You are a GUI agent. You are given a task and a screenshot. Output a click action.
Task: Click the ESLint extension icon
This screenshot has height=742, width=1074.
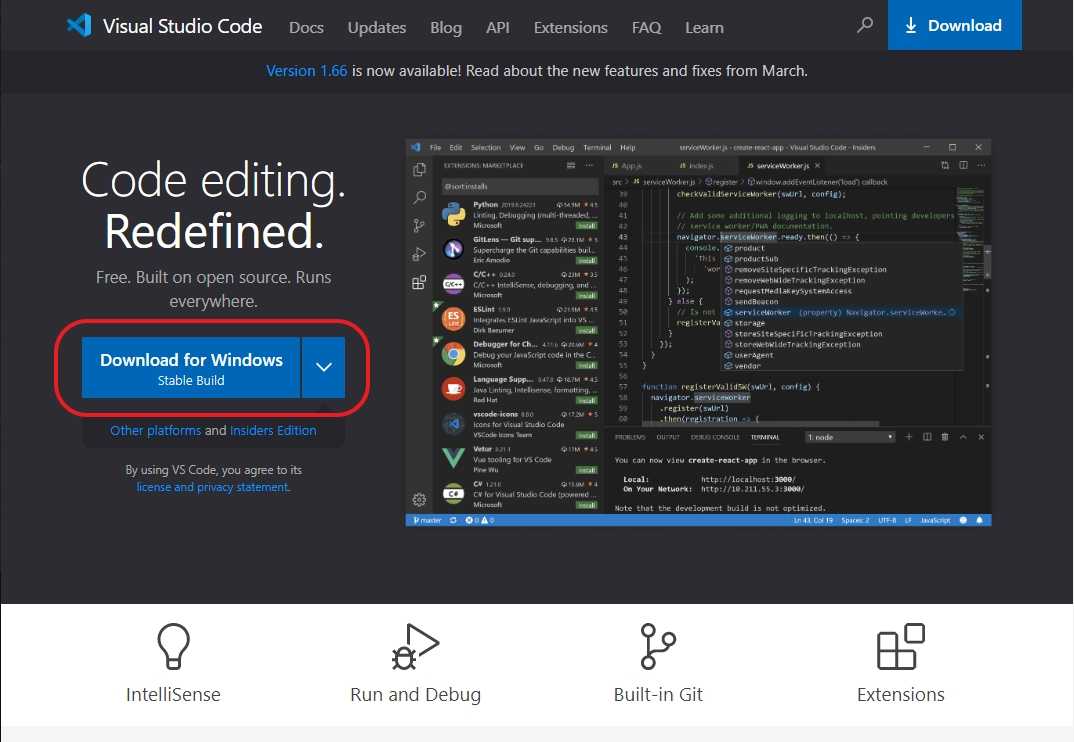pyautogui.click(x=453, y=319)
